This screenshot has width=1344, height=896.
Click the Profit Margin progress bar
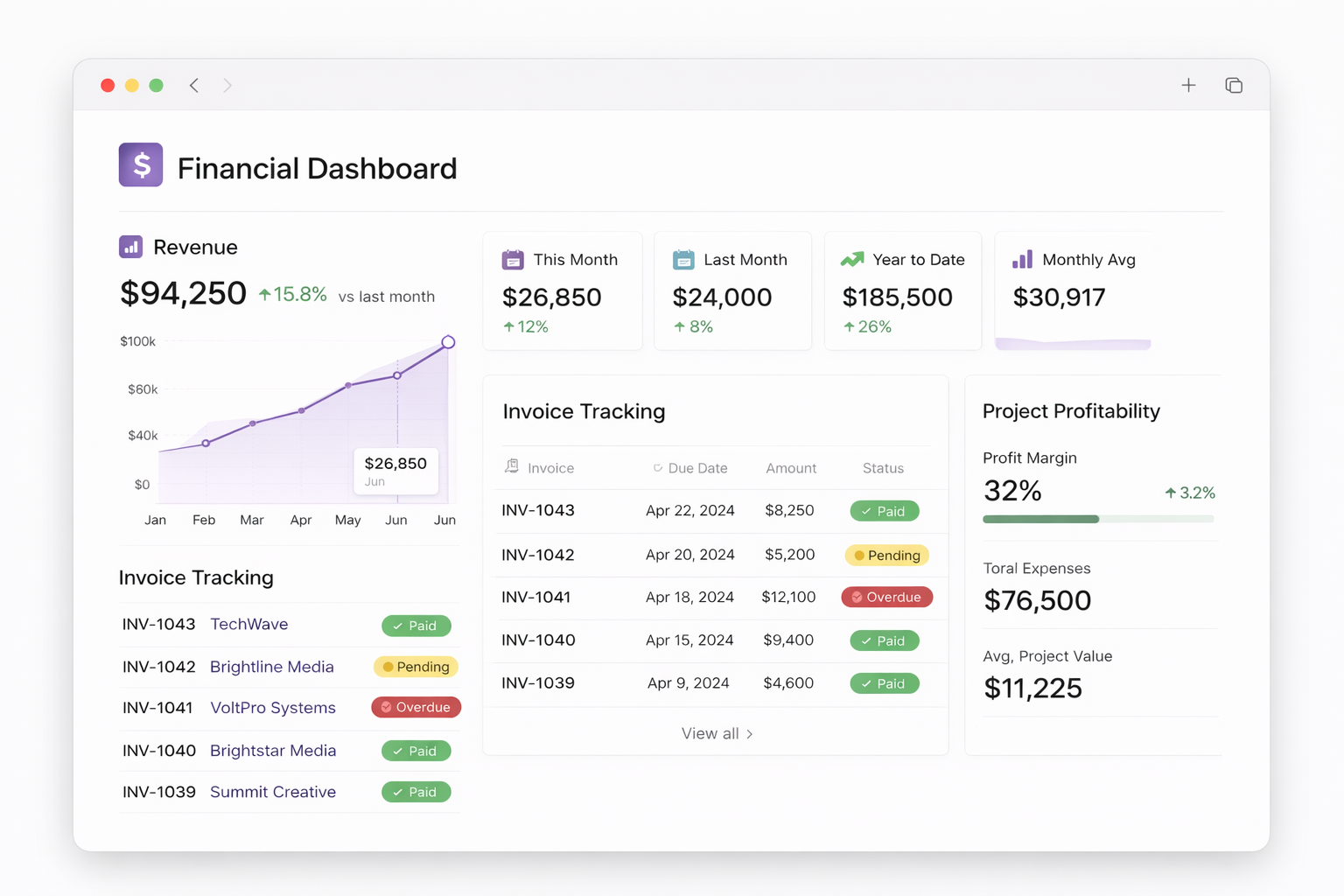[1098, 519]
